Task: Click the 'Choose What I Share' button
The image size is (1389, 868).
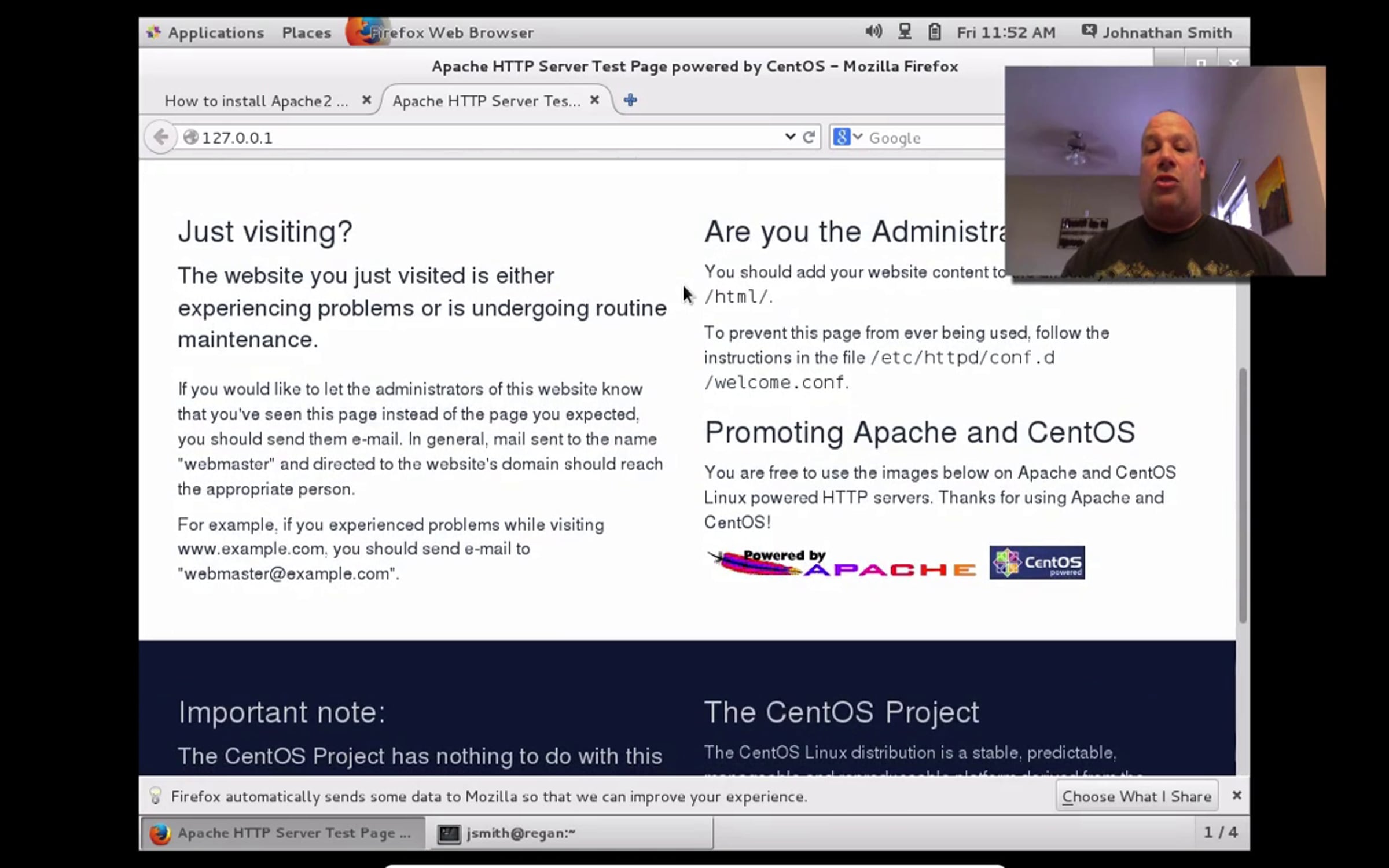Action: tap(1136, 796)
